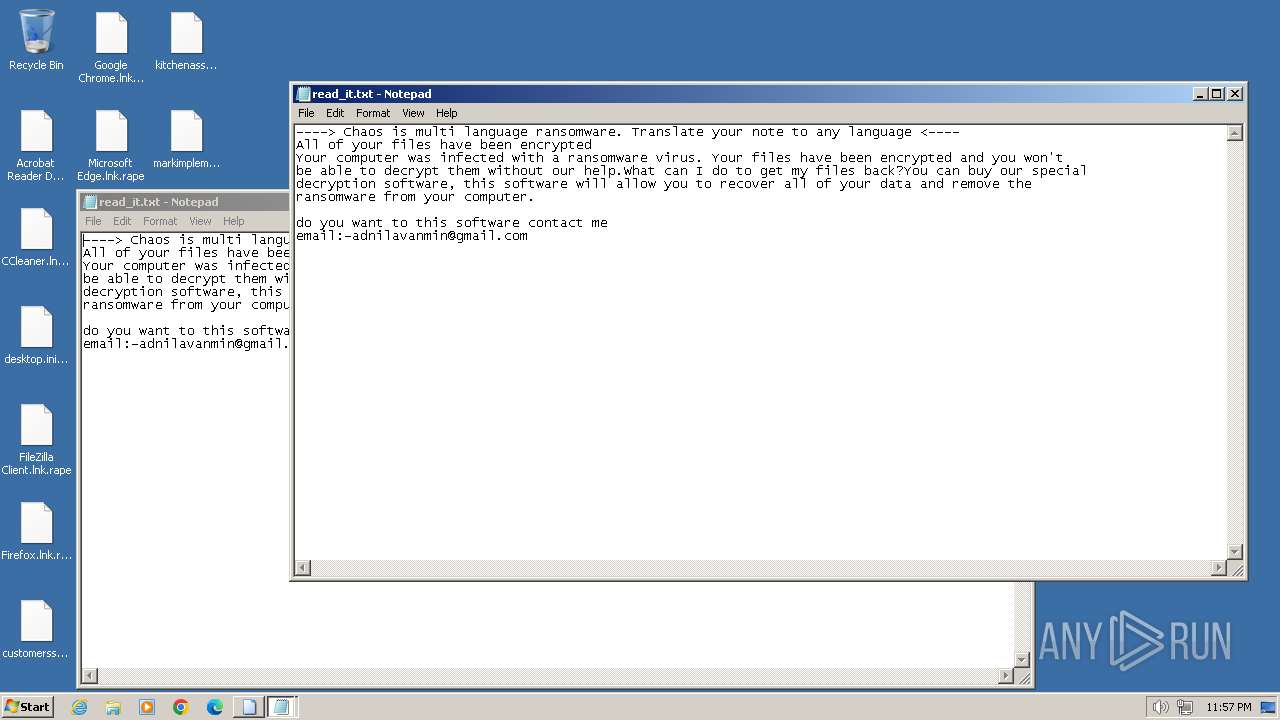Select the Firefox.lnk desktop file icon
Screen dimensions: 1280x720
[36, 531]
